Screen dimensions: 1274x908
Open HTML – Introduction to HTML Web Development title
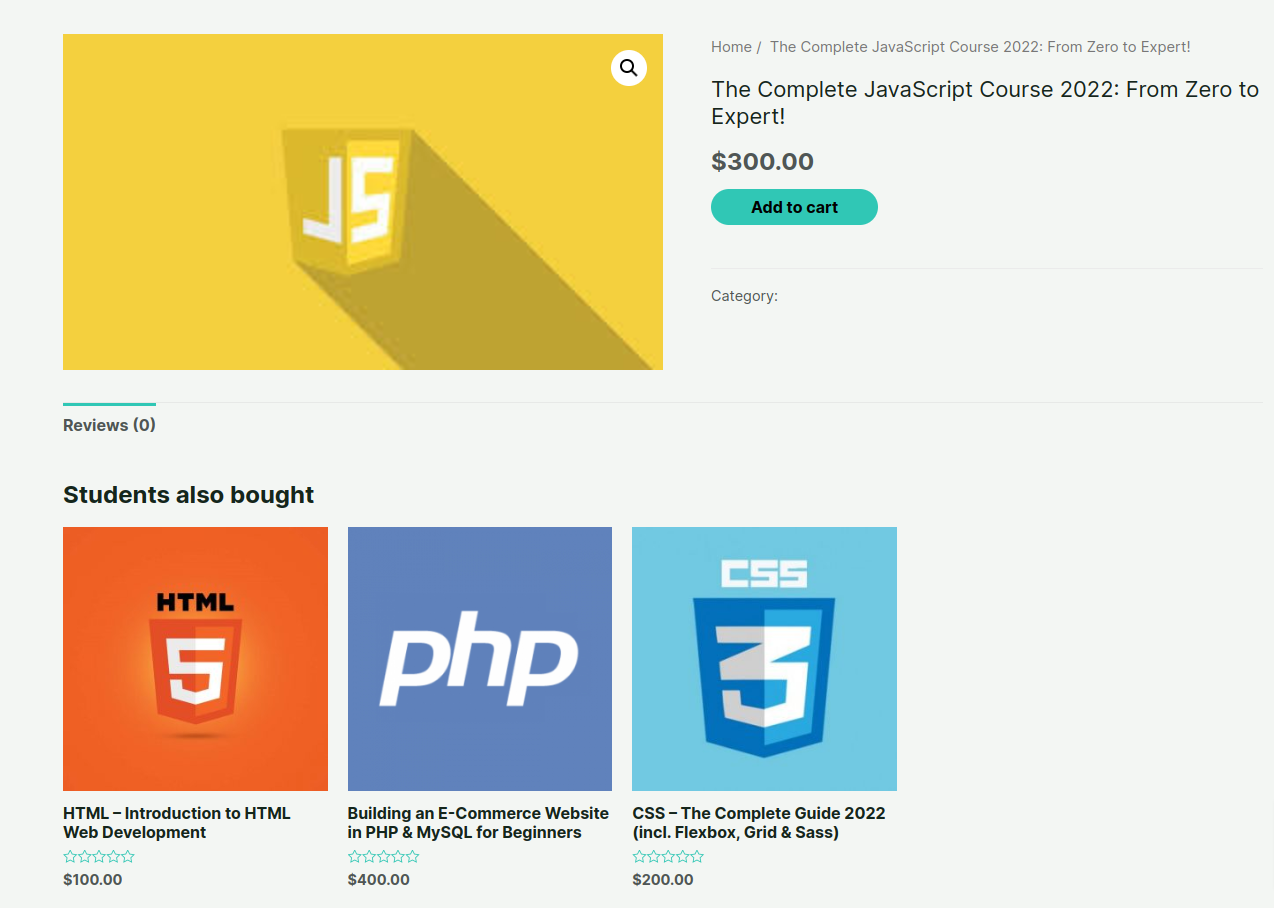177,823
